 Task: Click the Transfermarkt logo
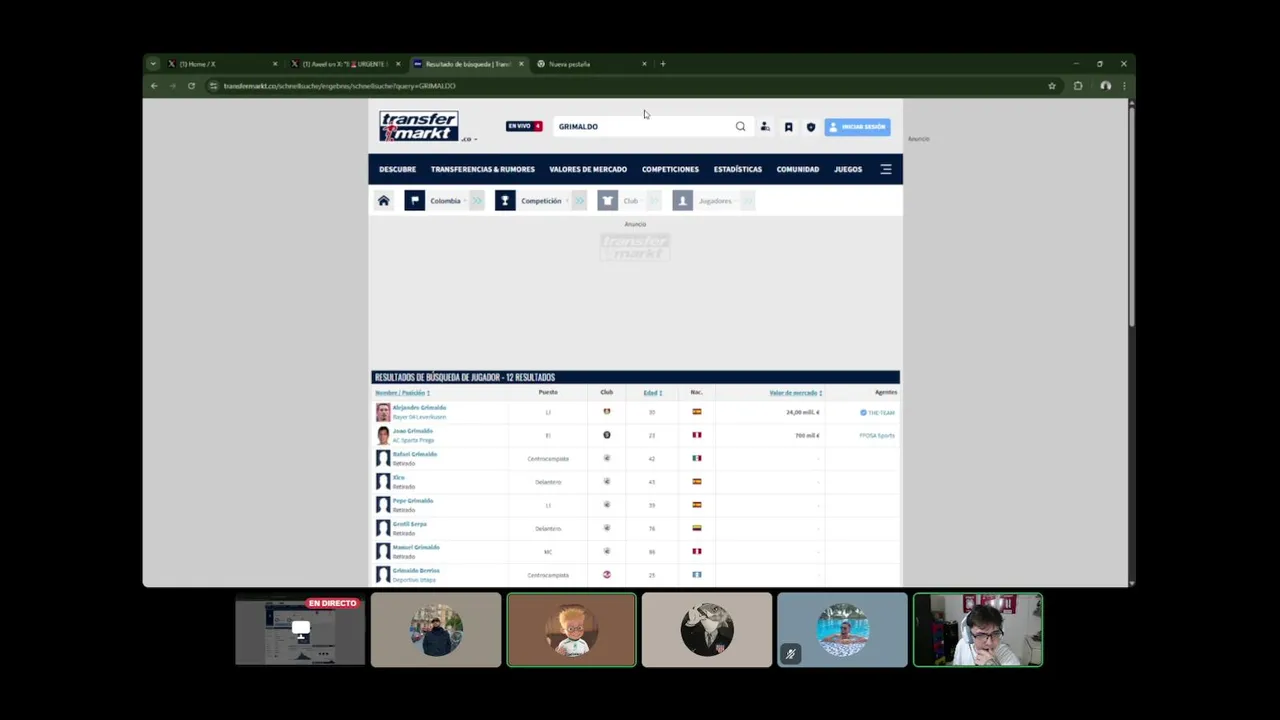click(418, 126)
